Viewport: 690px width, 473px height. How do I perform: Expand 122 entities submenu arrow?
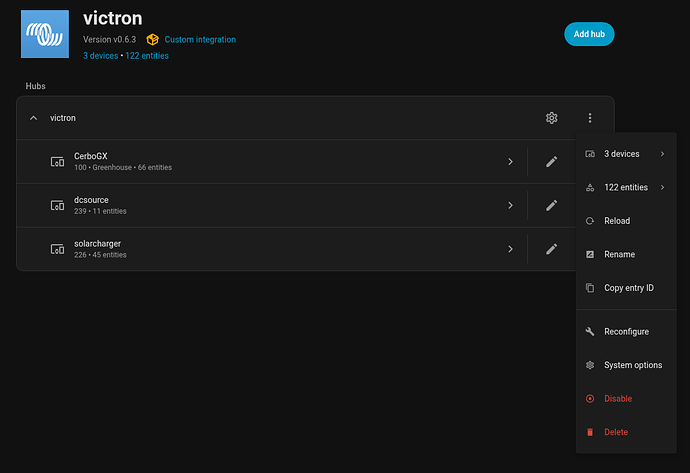[x=662, y=187]
